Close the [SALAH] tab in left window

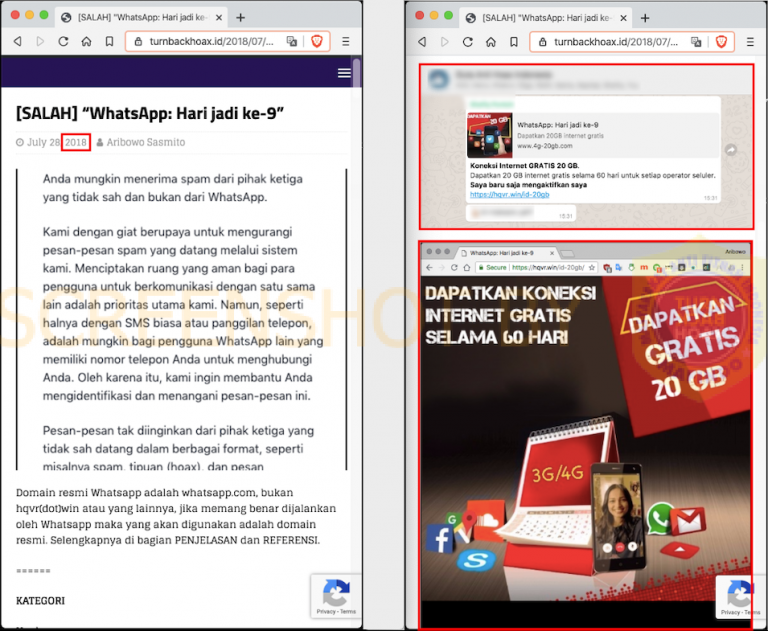click(x=219, y=18)
